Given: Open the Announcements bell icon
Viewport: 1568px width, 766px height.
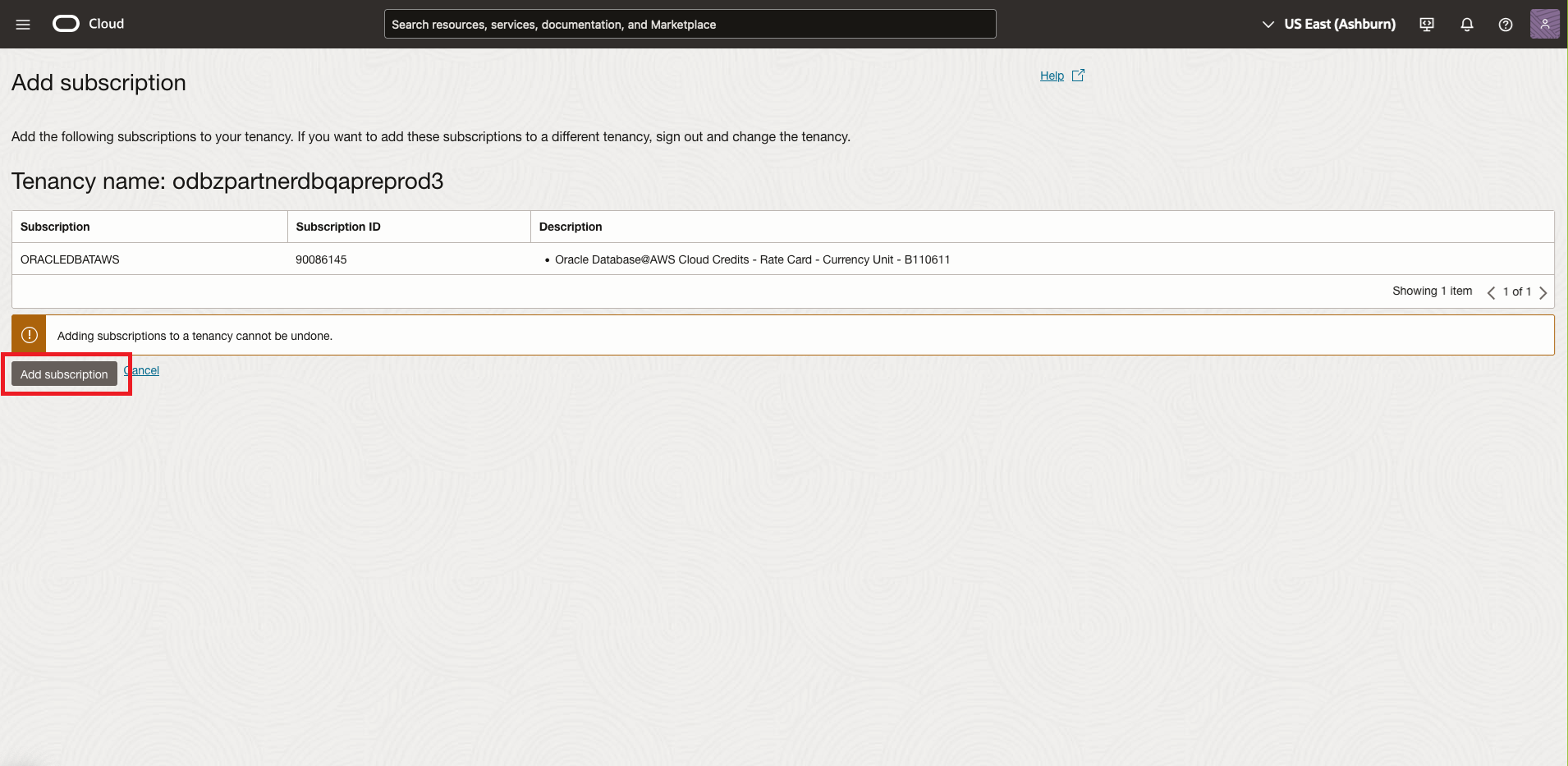Looking at the screenshot, I should (1466, 25).
